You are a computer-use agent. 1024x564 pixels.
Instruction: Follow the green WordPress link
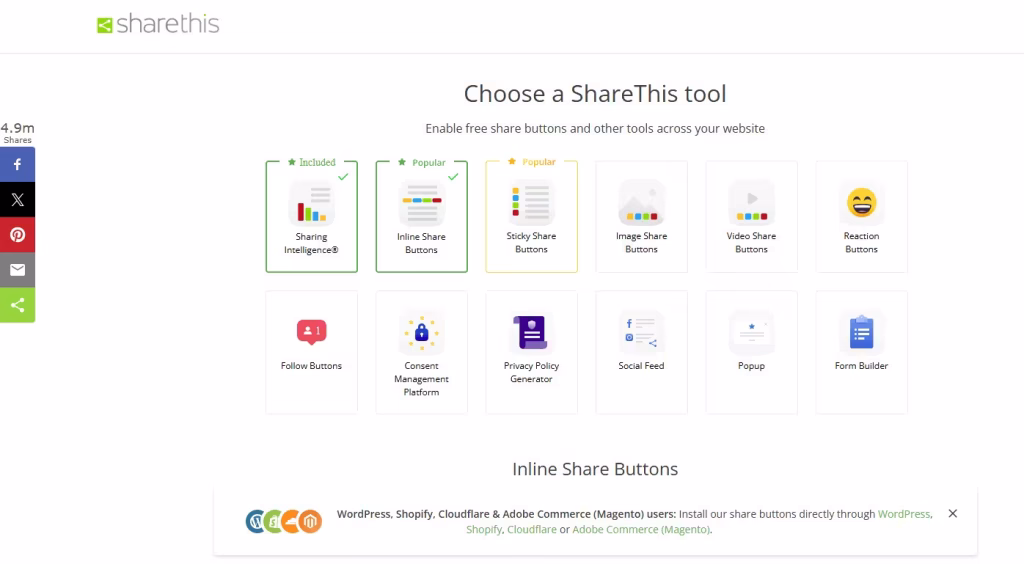pyautogui.click(x=904, y=514)
